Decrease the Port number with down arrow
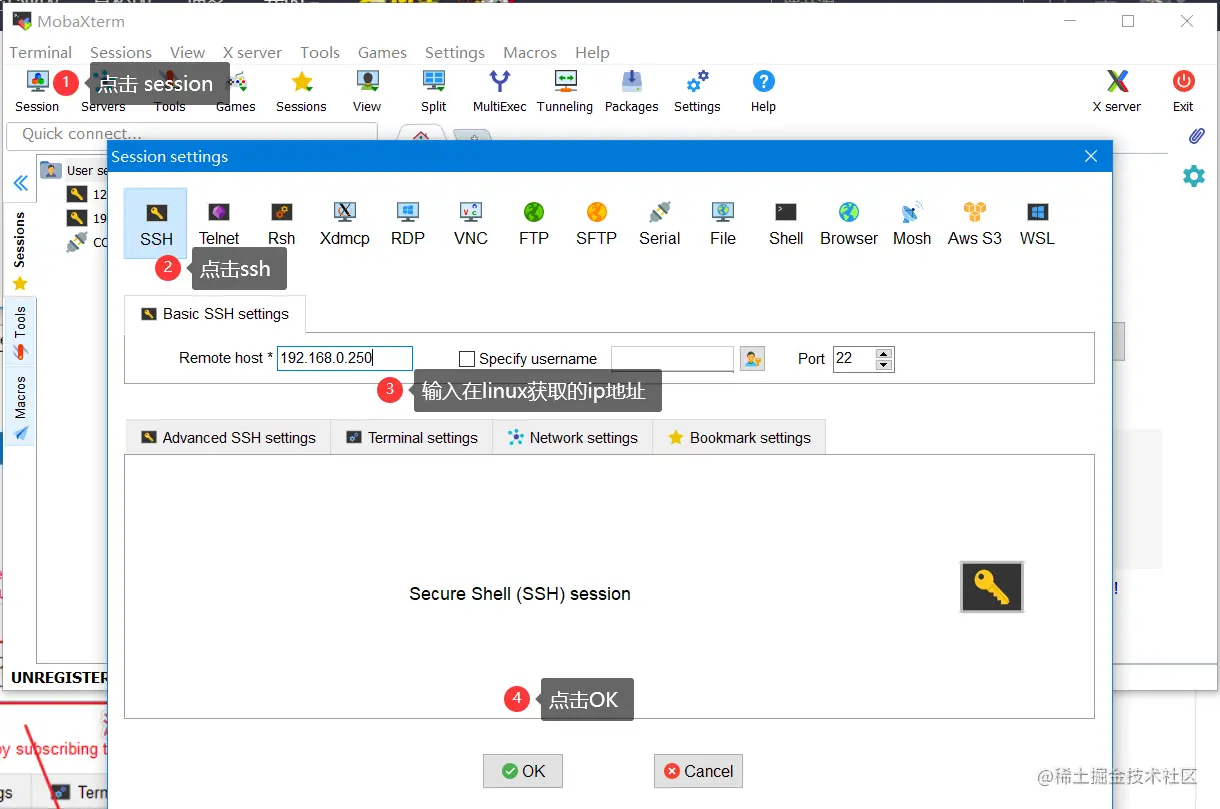 coord(883,365)
